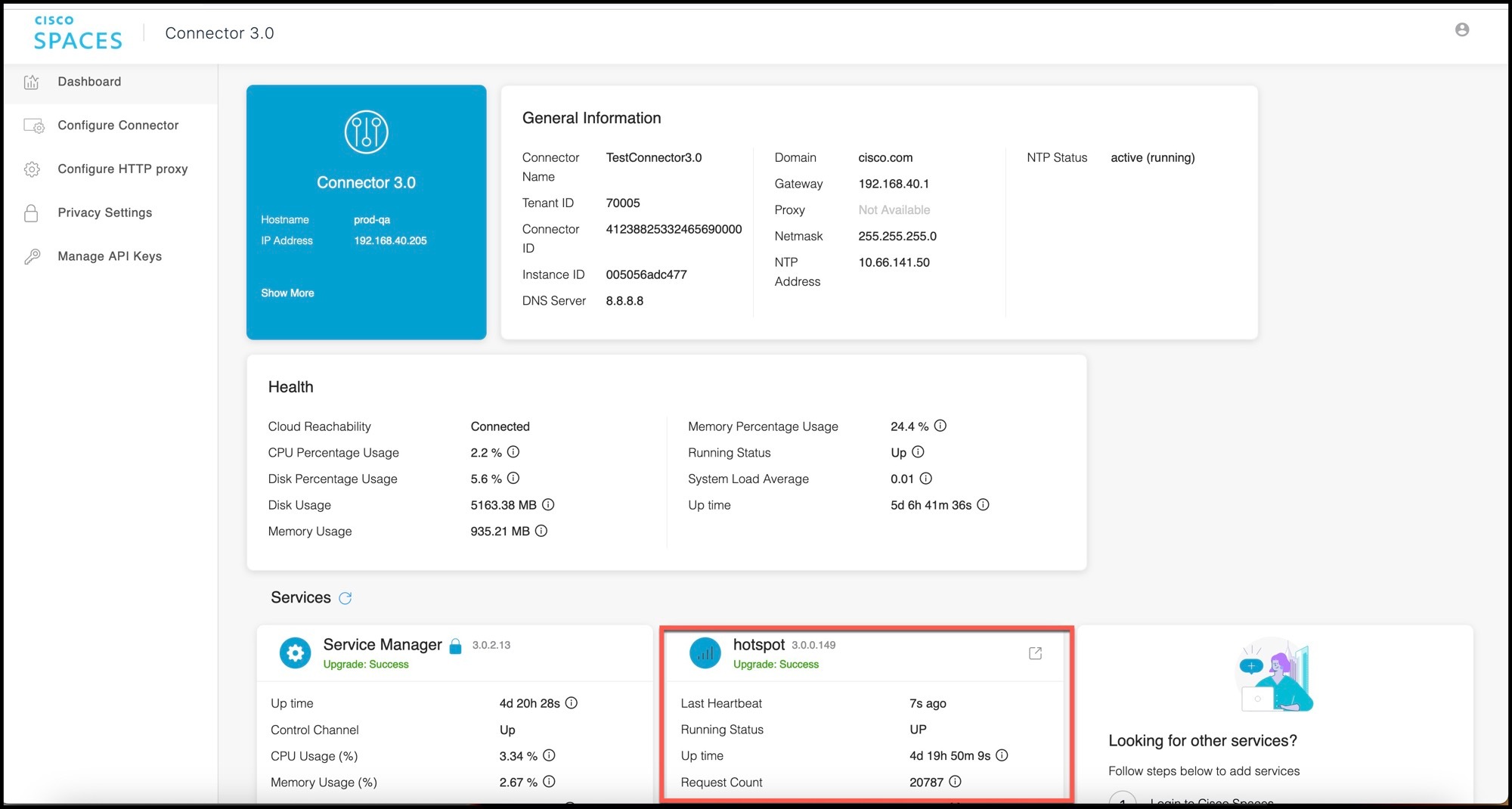
Task: Click the info icon beside Request Count
Action: (x=956, y=782)
